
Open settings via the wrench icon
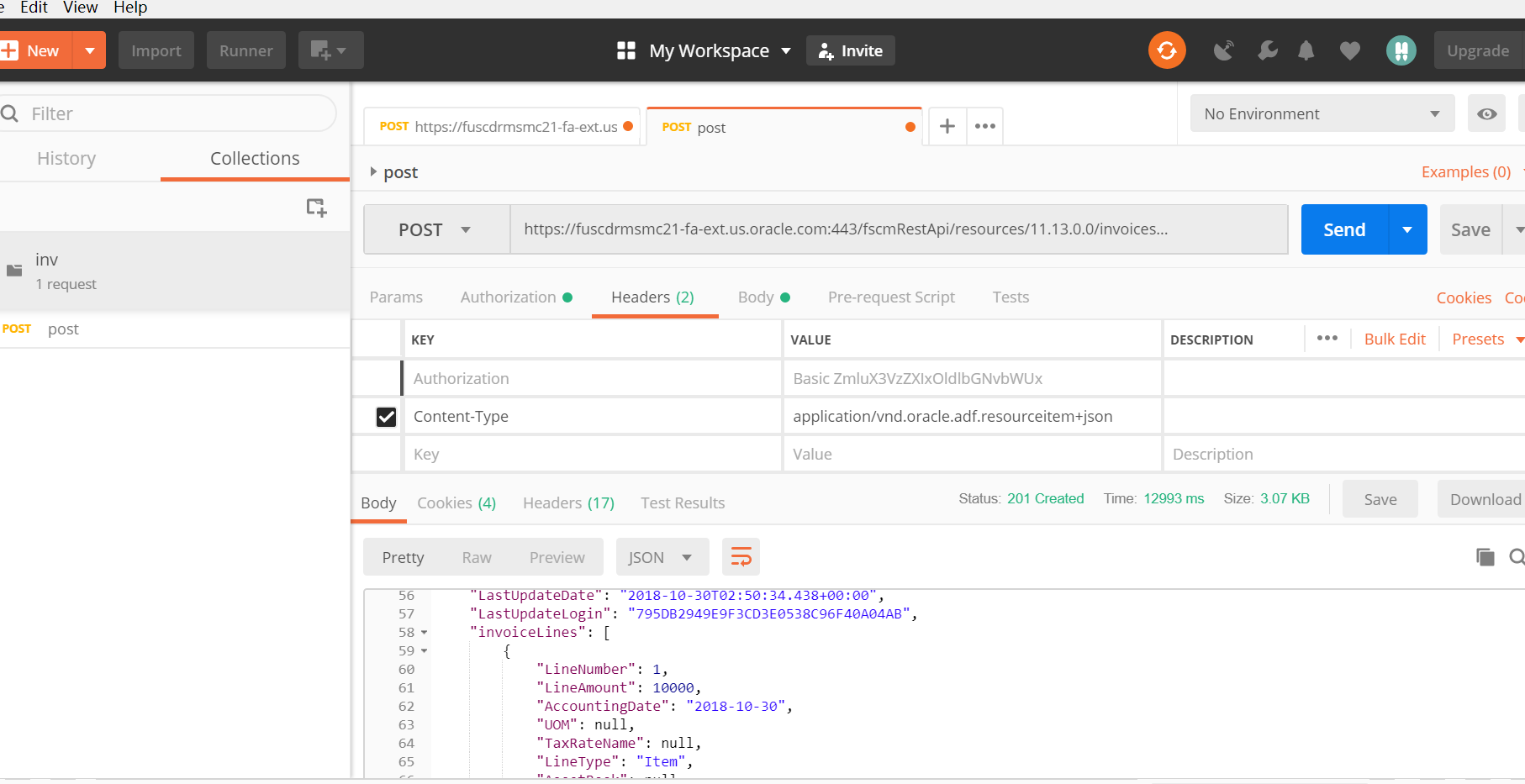[1267, 50]
